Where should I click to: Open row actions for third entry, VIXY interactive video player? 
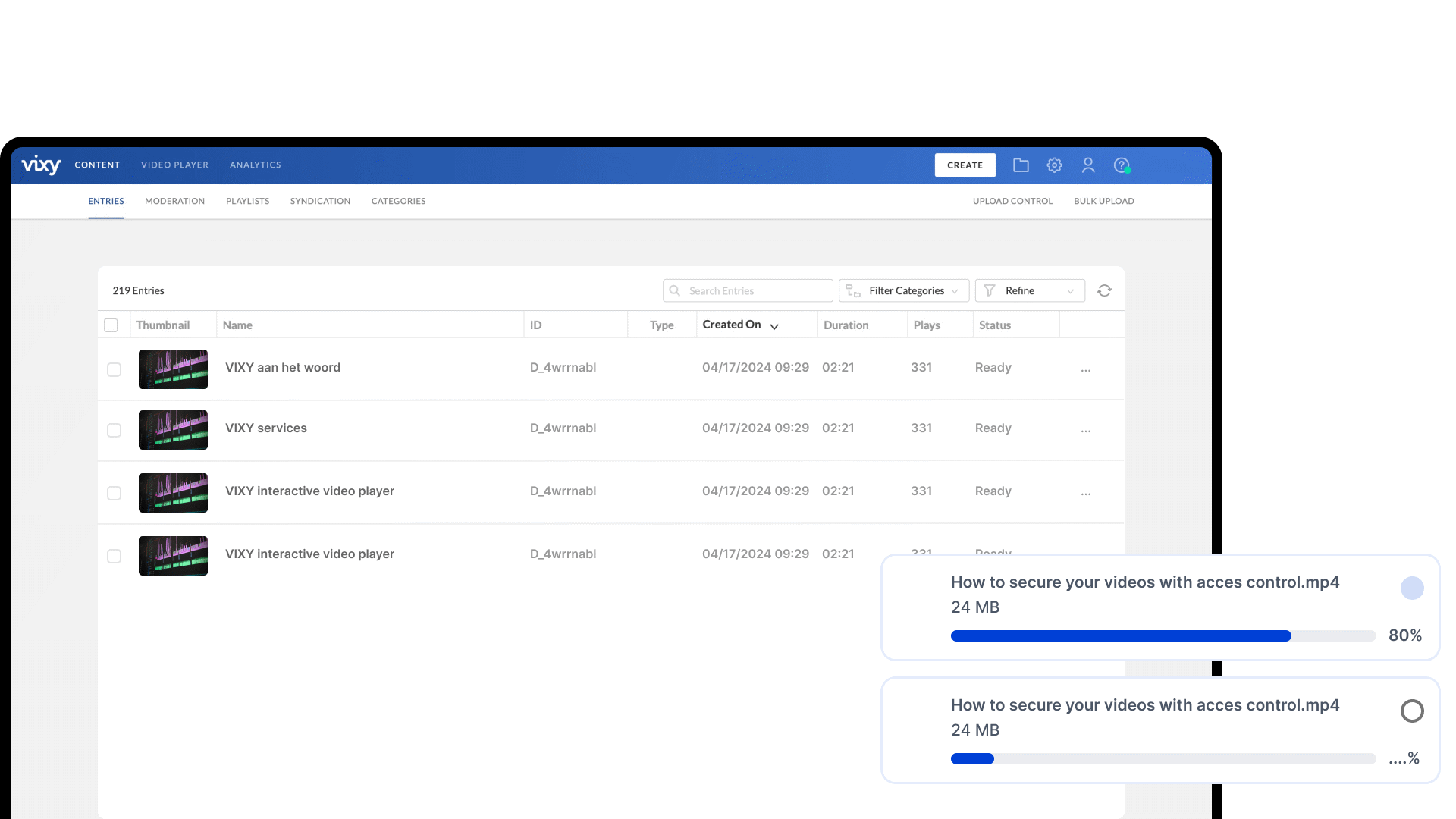[x=1086, y=494]
